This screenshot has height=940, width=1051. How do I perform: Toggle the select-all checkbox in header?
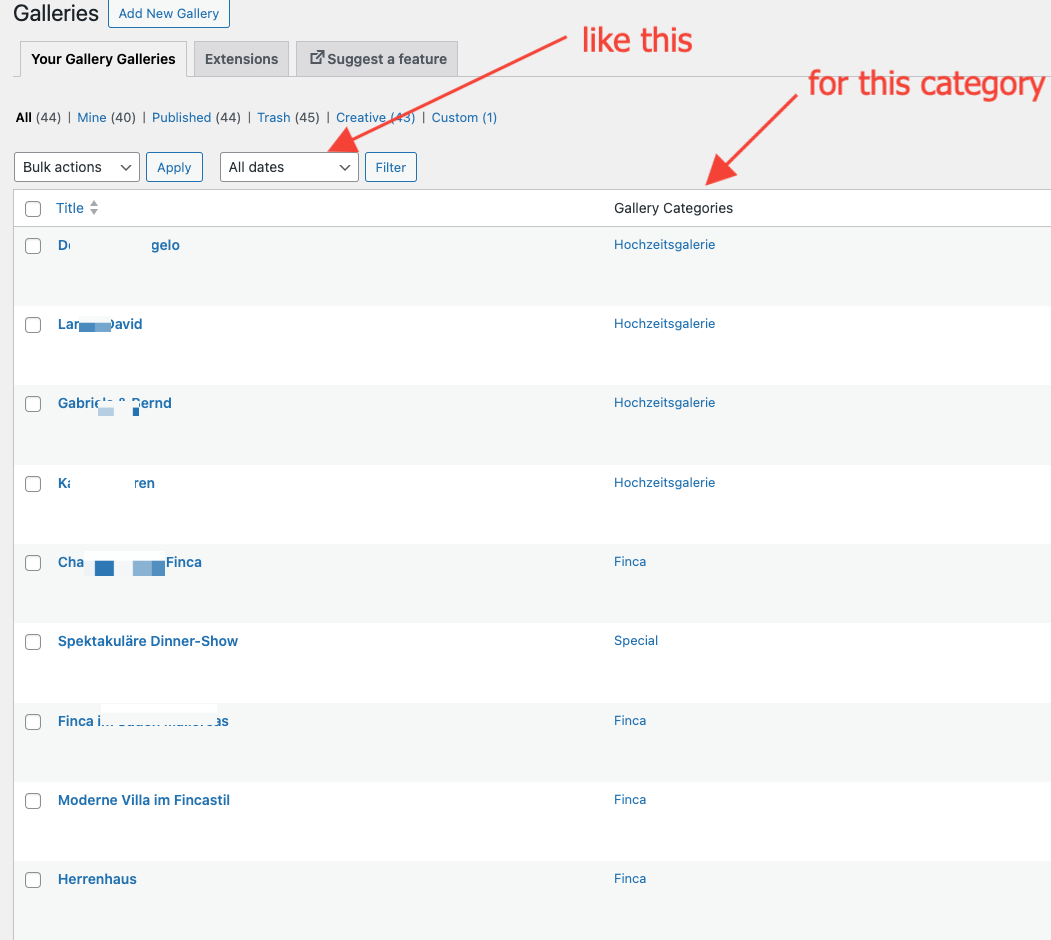click(x=33, y=209)
